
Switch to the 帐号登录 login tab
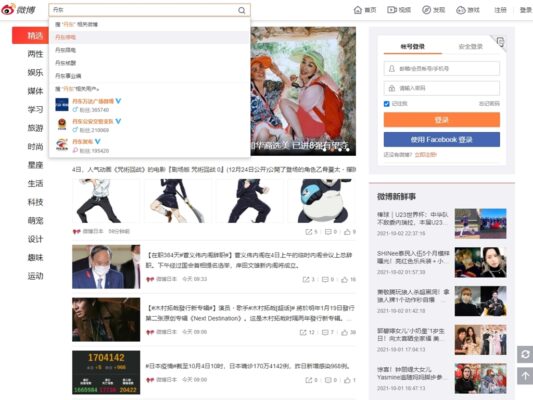point(413,47)
